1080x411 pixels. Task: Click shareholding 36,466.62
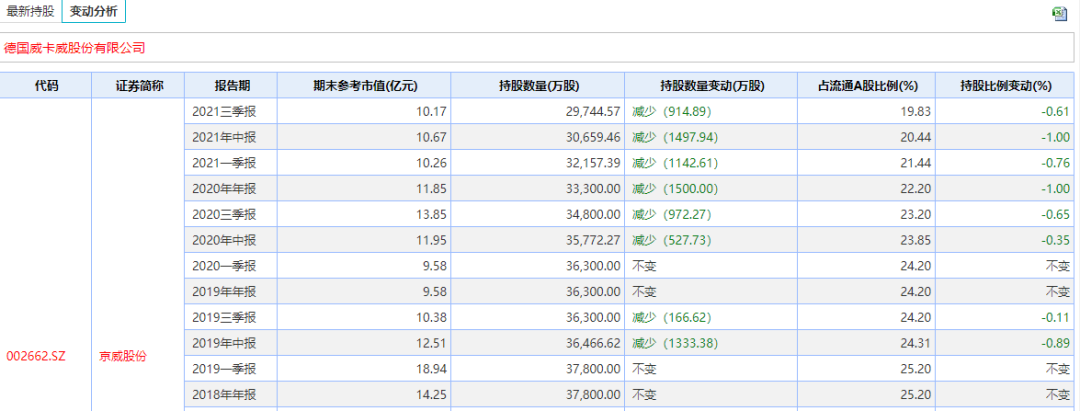pyautogui.click(x=593, y=344)
